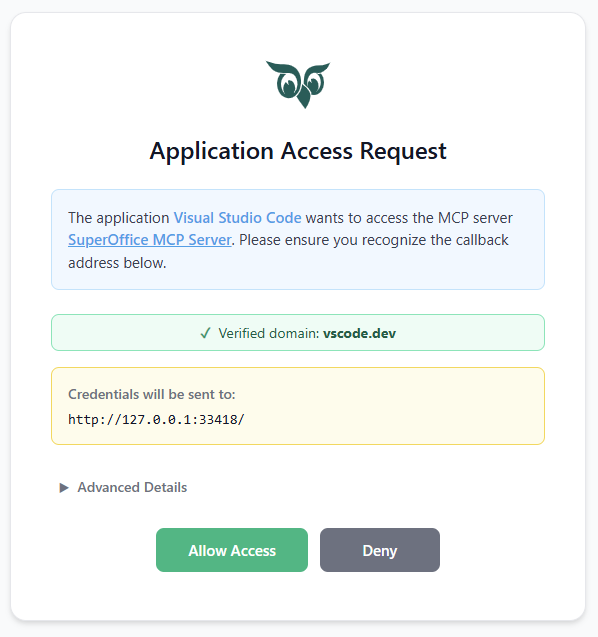Click 'Please ensure you recognize the callback' sentence
Screen dimensions: 598x637
click(374, 240)
